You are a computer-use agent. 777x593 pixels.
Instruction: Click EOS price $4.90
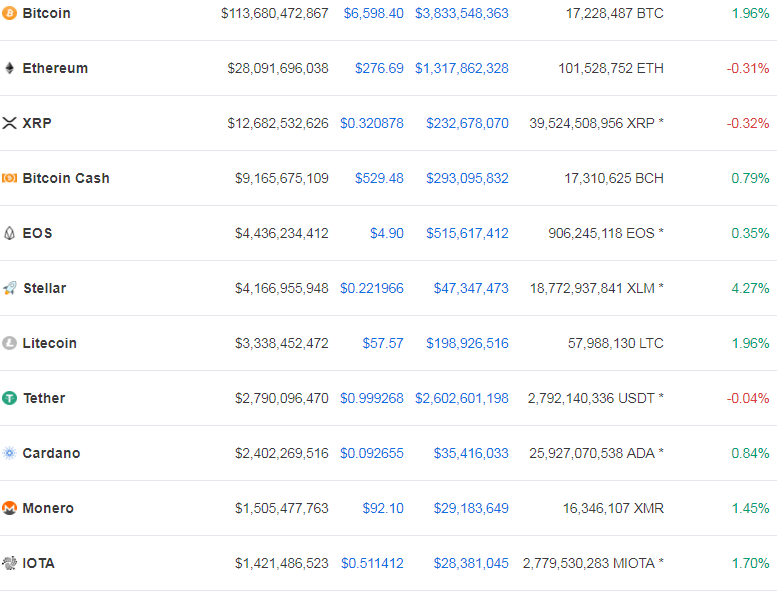[x=387, y=233]
